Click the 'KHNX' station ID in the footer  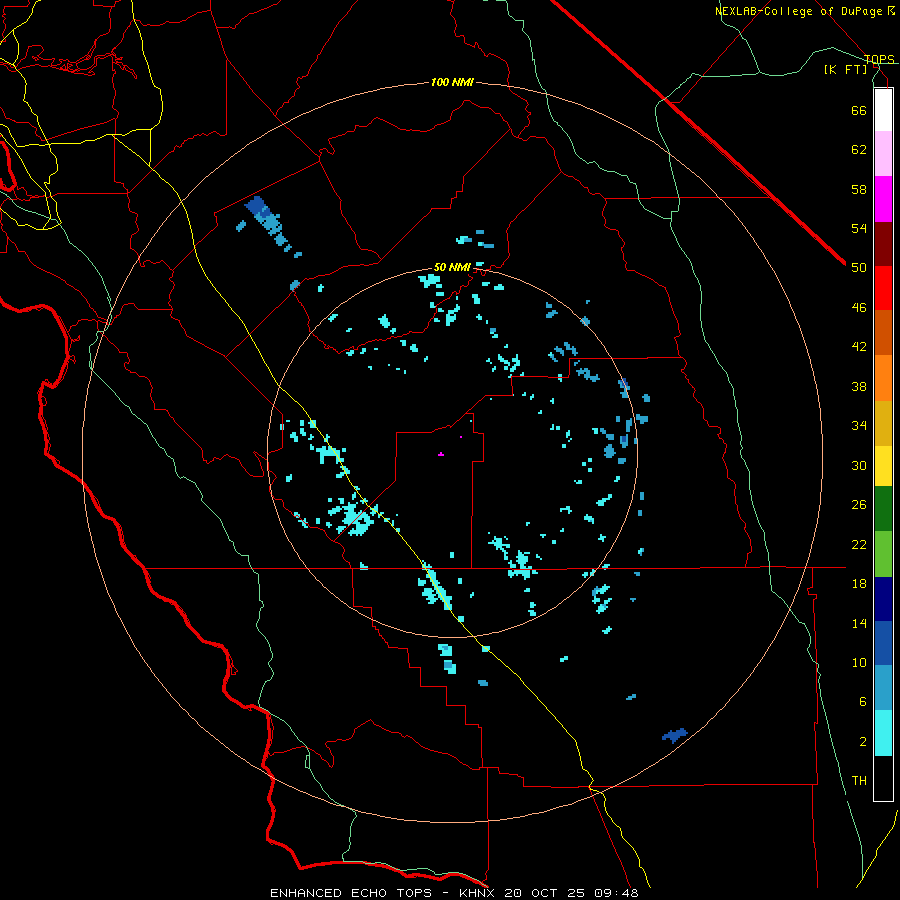(479, 893)
